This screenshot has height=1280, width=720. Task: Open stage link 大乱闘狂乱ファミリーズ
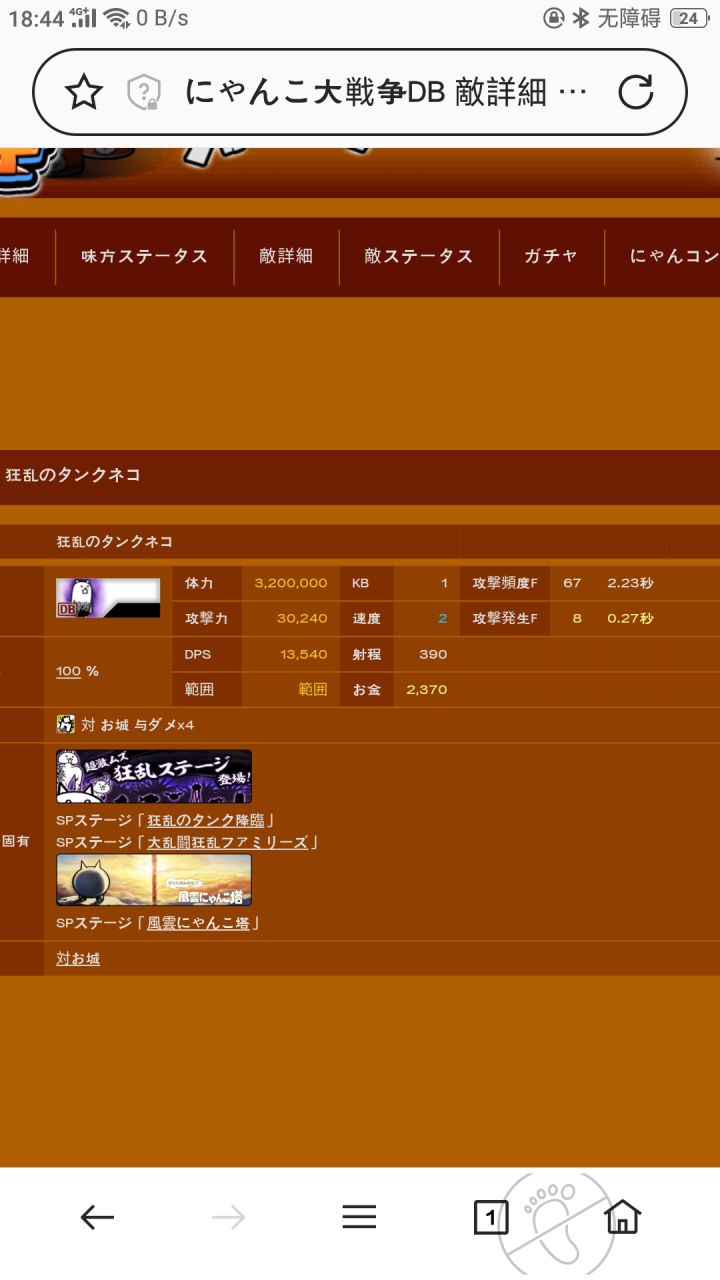pos(227,842)
